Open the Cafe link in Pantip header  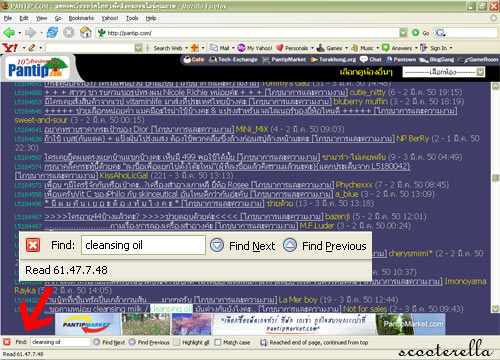193,59
